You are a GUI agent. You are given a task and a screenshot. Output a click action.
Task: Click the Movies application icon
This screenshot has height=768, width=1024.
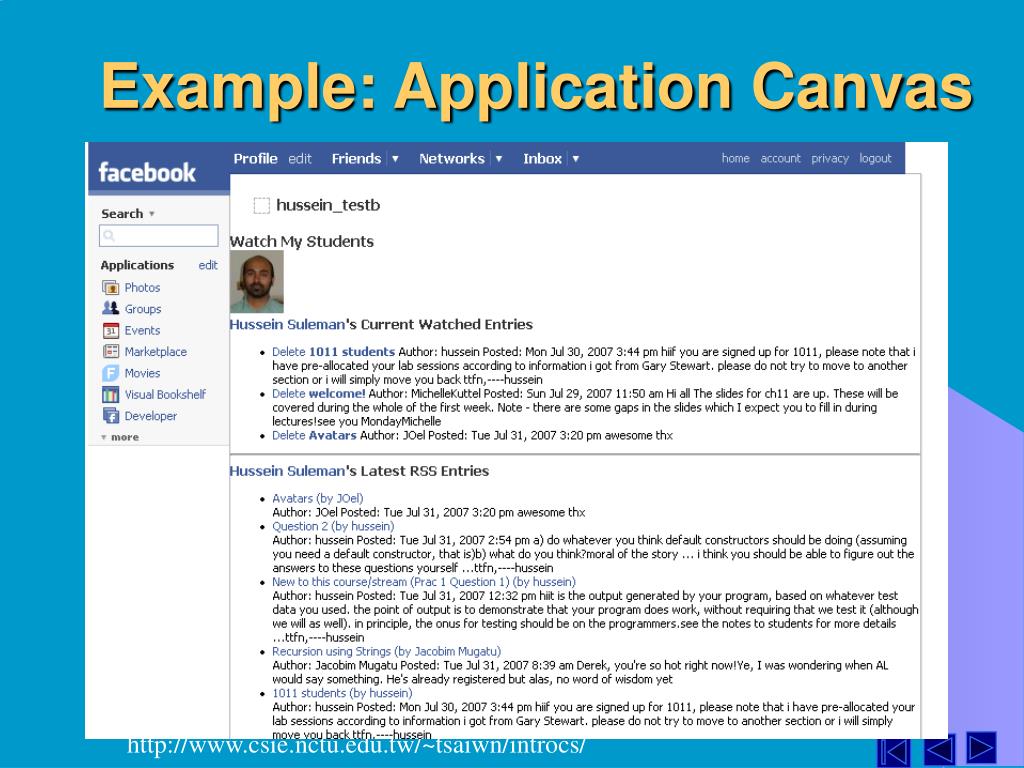pyautogui.click(x=110, y=373)
